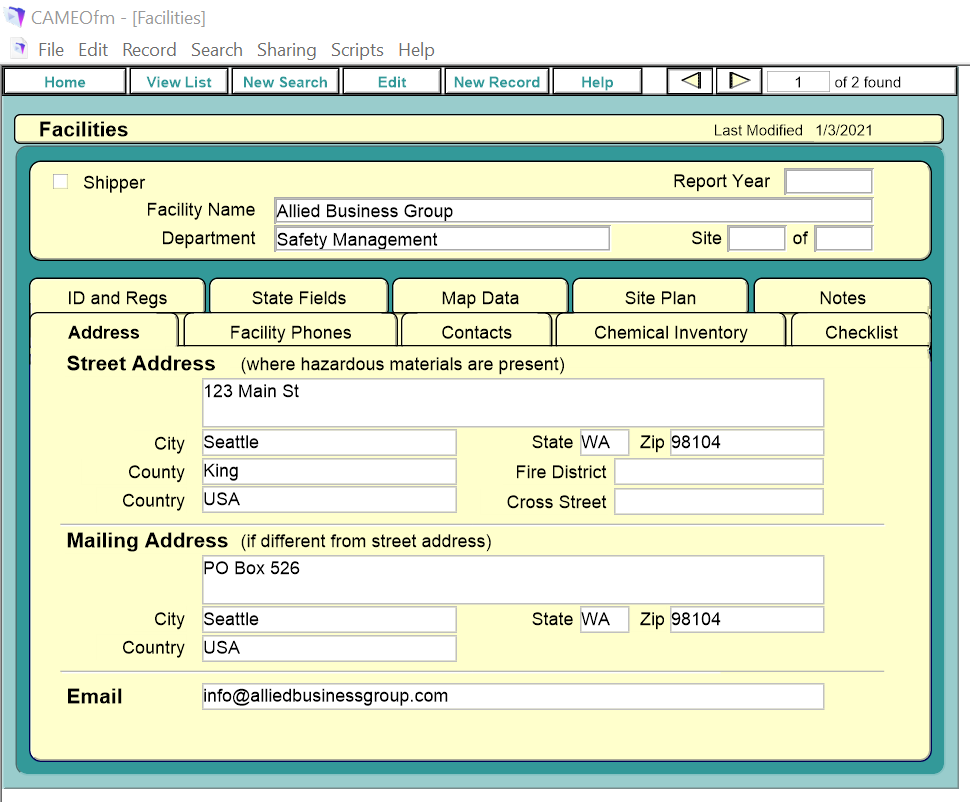Switch to State Fields tab
Viewport: 970px width, 802px height.
coord(299,298)
